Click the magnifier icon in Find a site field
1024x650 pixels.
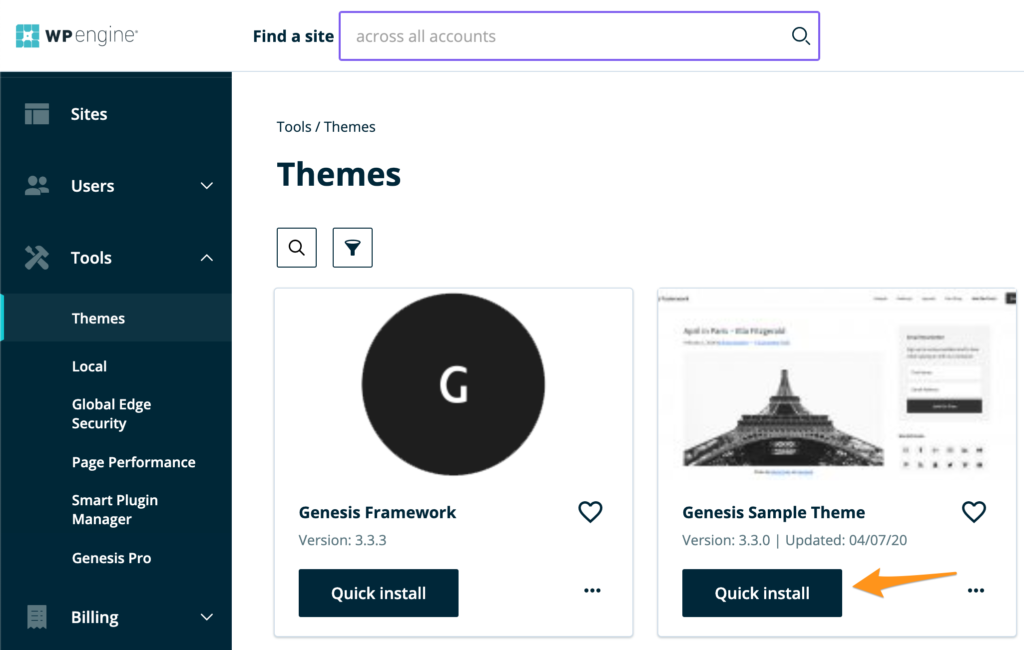point(800,36)
